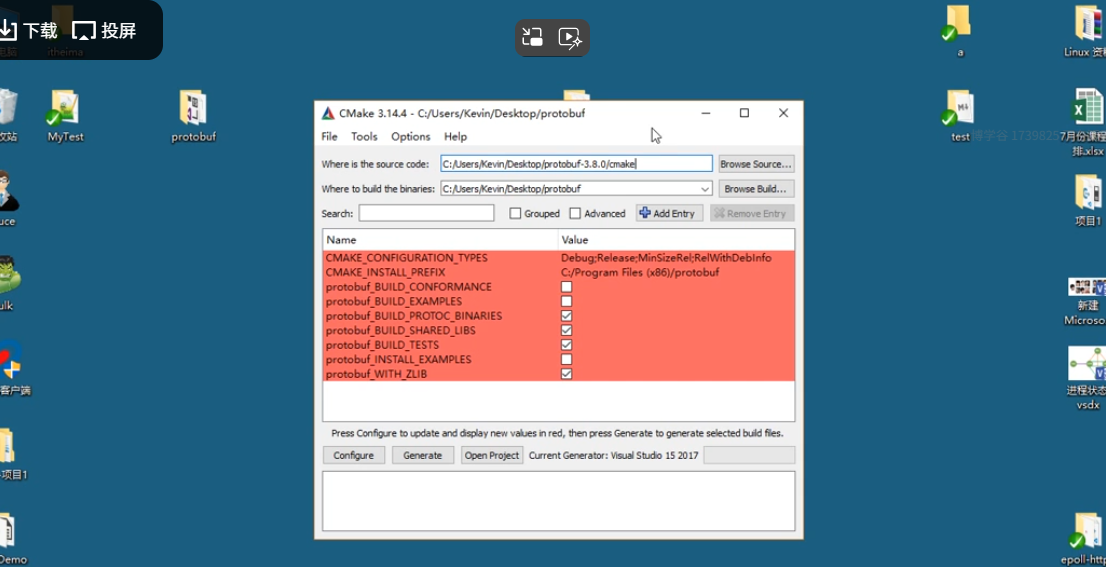
Task: Uncheck protobuf_BUILD_PROTOC_BINARIES option
Action: click(x=566, y=316)
